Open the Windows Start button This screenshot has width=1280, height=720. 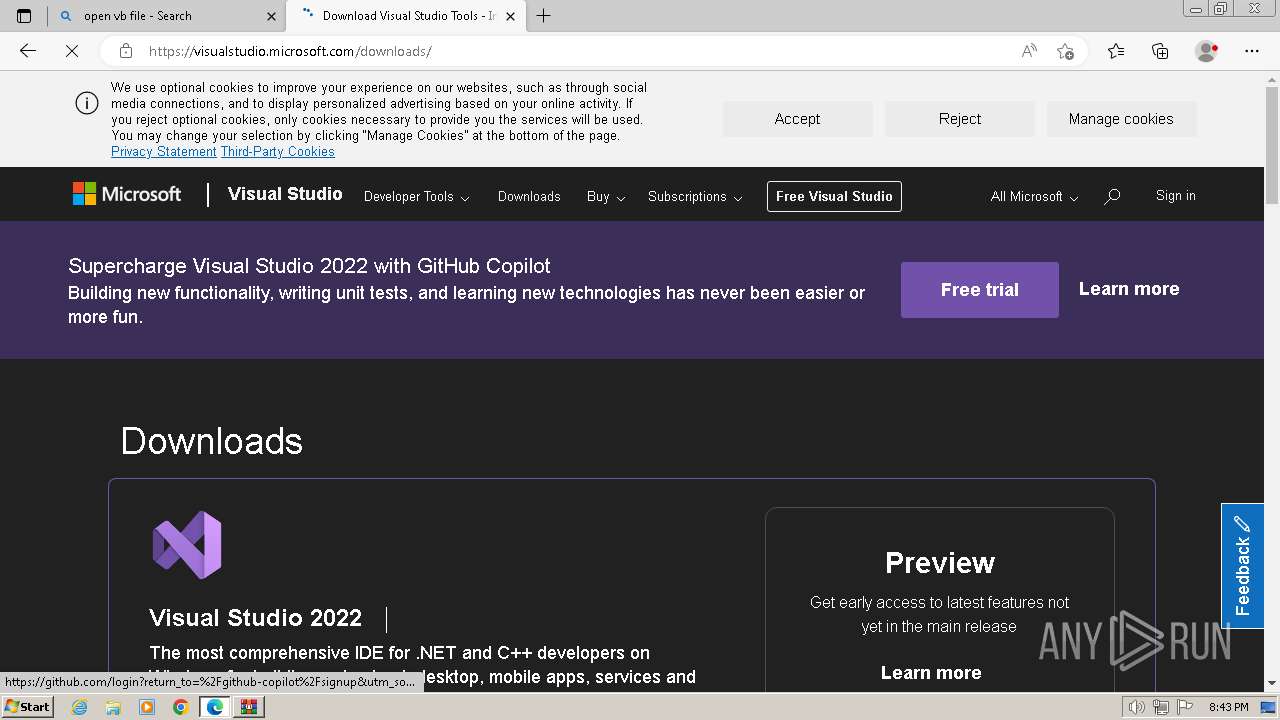(28, 707)
